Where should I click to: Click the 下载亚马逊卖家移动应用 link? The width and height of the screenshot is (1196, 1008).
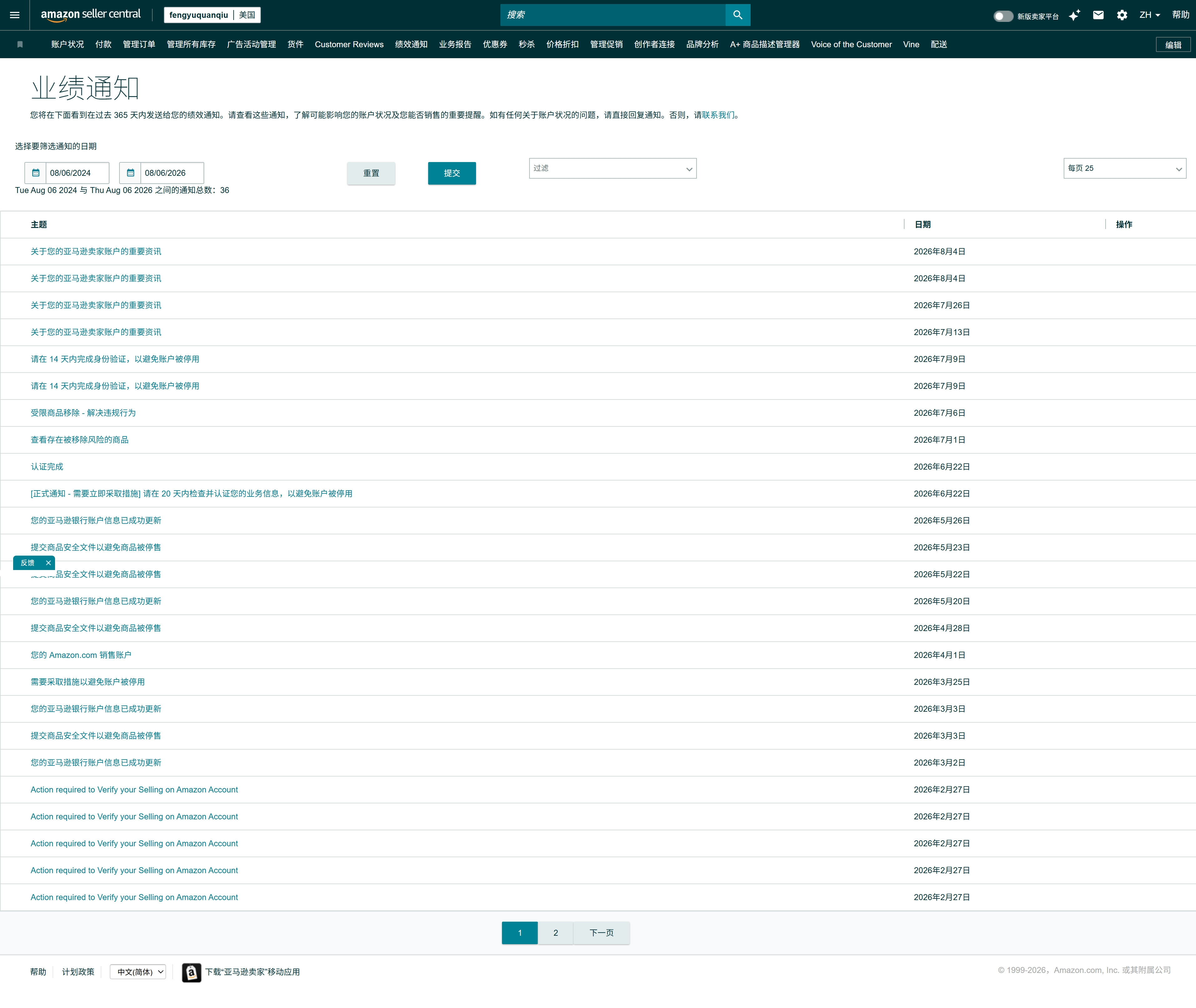pos(252,972)
